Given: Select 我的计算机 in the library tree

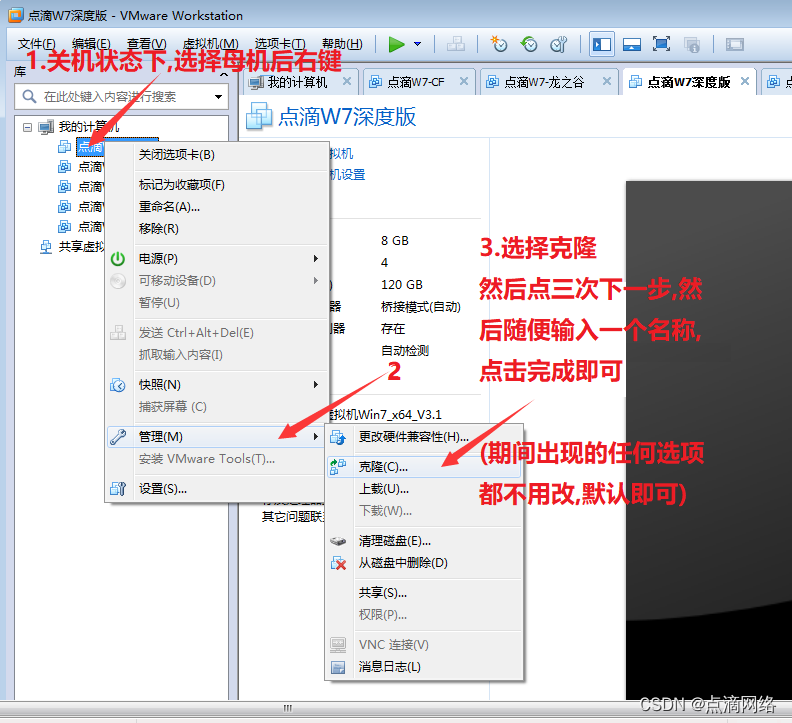Looking at the screenshot, I should 88,127.
